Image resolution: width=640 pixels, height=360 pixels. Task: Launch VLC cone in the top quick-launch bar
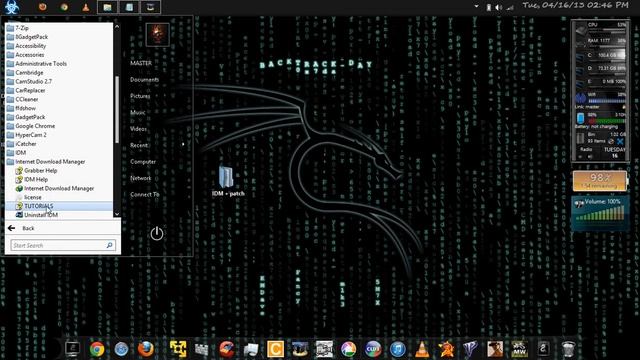click(x=86, y=7)
